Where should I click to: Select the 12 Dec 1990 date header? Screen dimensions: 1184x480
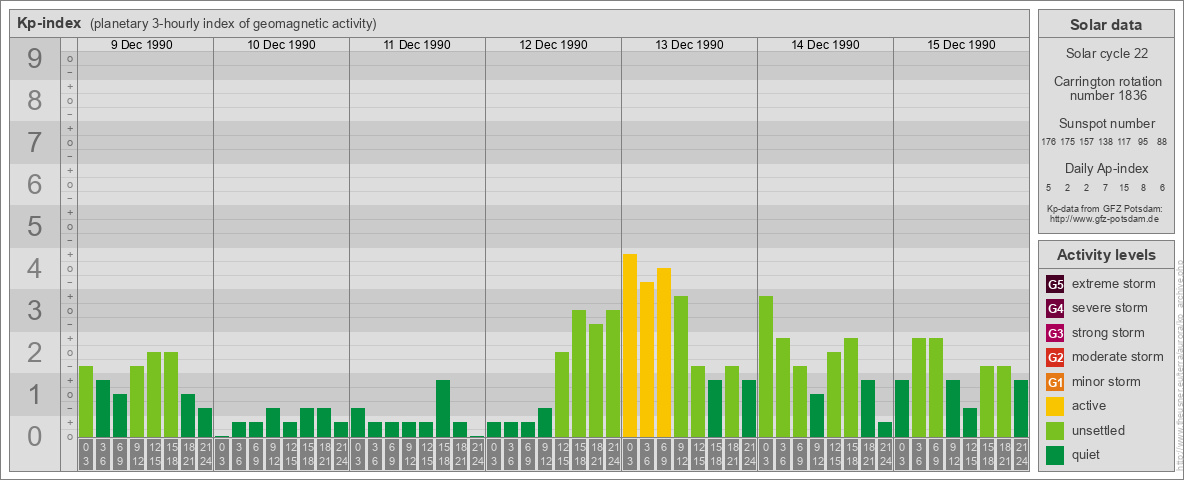coord(553,45)
